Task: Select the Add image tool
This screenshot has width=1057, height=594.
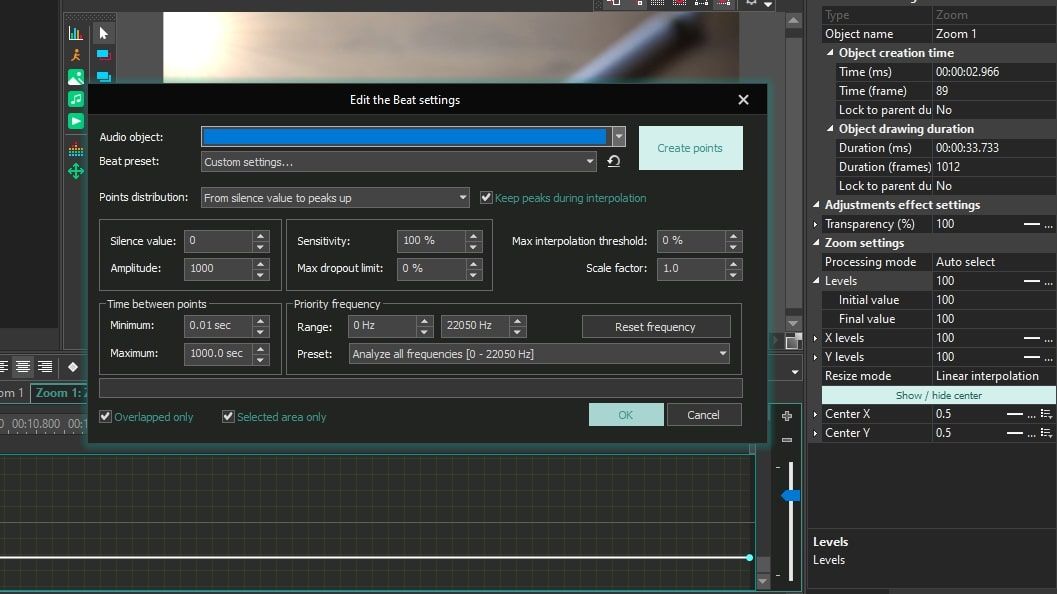Action: [76, 76]
